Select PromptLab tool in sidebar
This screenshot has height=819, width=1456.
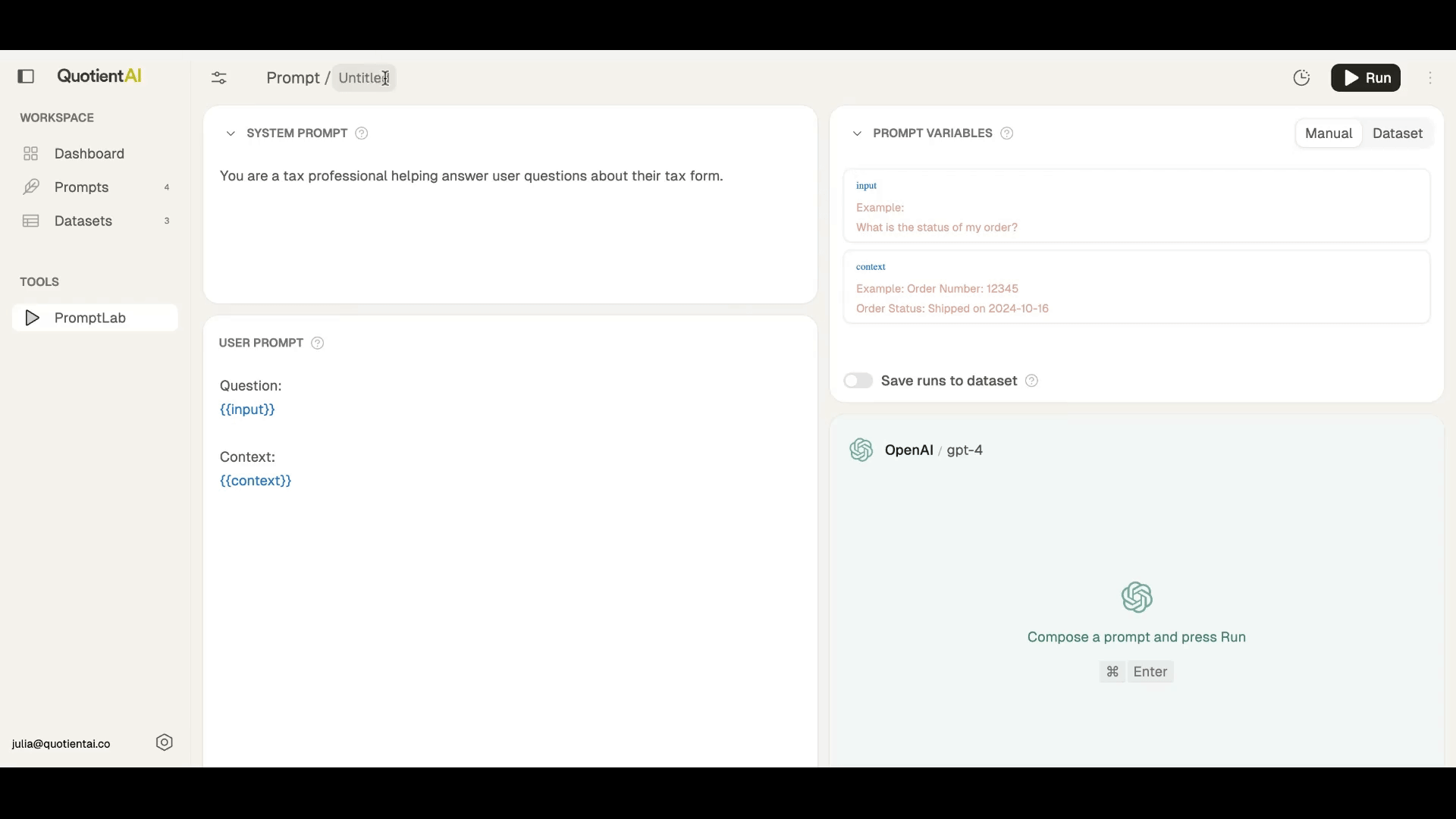[x=96, y=318]
